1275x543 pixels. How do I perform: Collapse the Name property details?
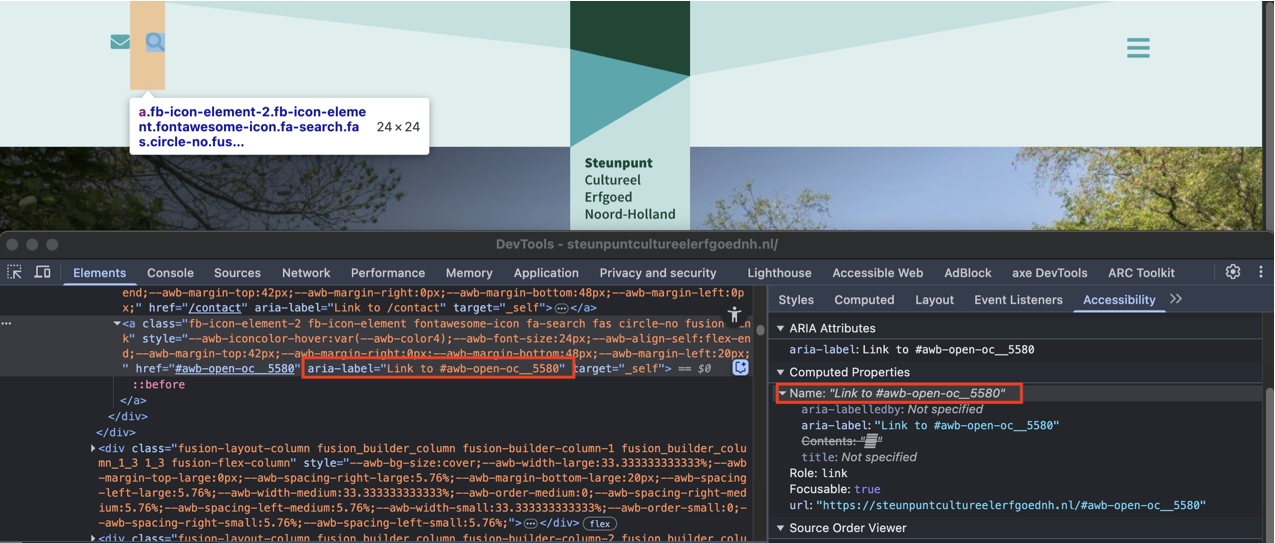[783, 393]
